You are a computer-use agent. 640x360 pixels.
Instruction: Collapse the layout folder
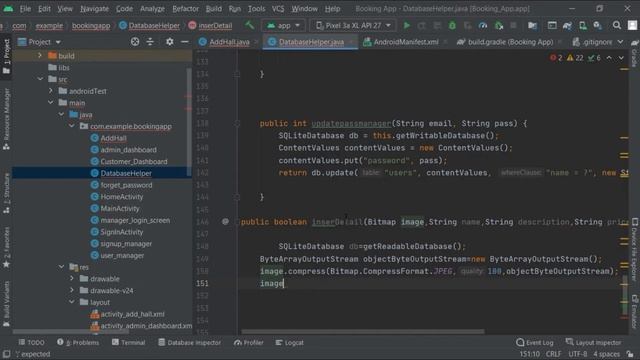click(x=72, y=302)
